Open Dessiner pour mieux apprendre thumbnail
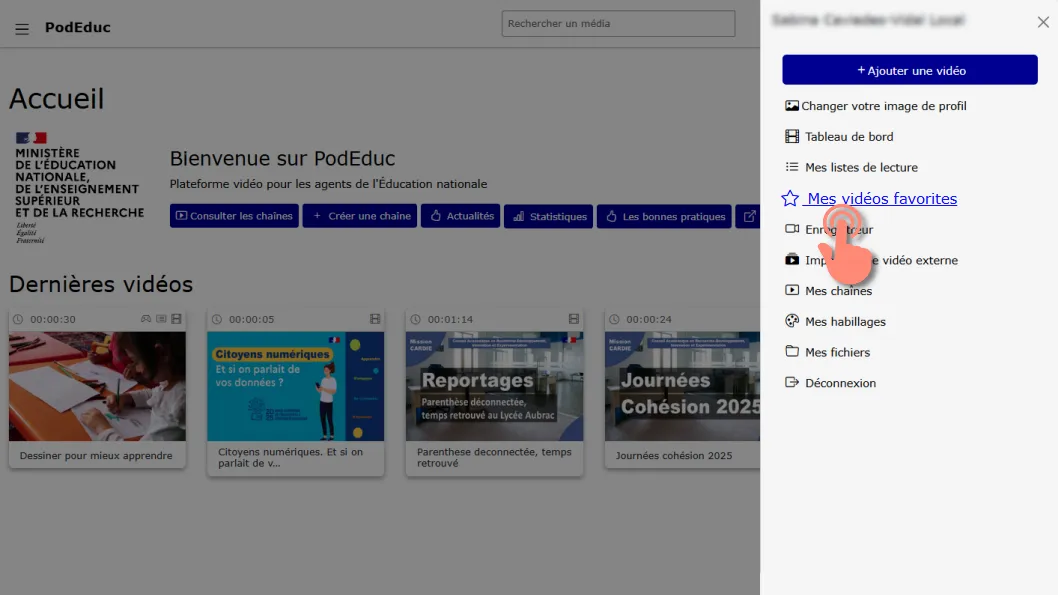1058x595 pixels. [97, 386]
